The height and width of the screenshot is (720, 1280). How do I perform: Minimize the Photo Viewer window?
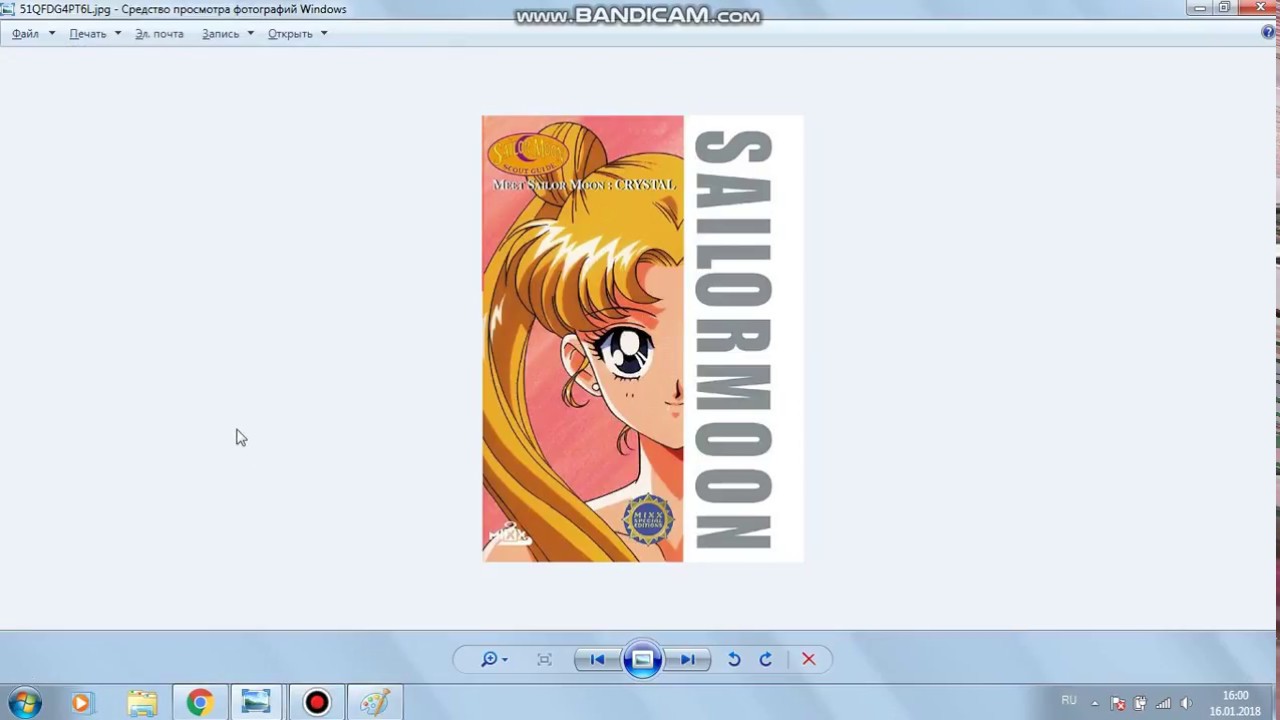tap(1201, 8)
